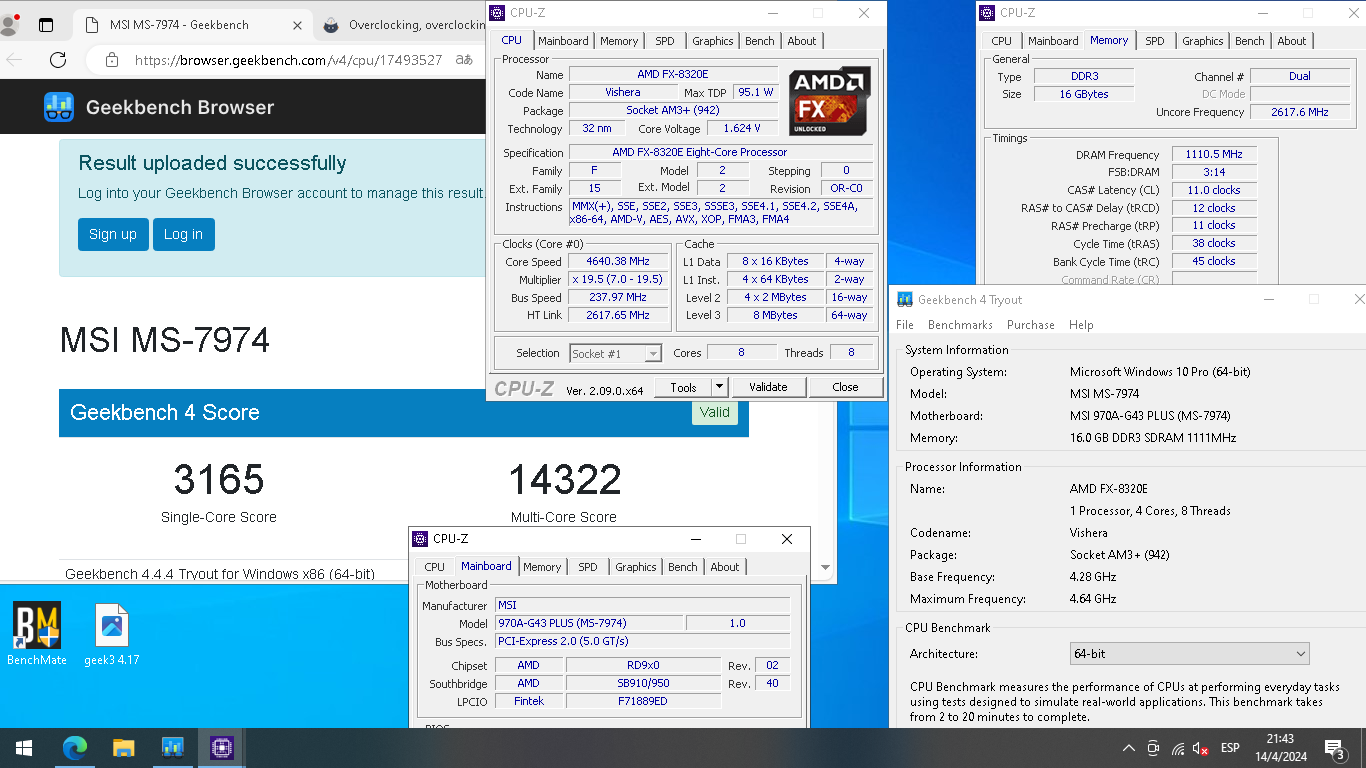Open the browser profile avatar
1366x768 pixels.
coord(10,25)
